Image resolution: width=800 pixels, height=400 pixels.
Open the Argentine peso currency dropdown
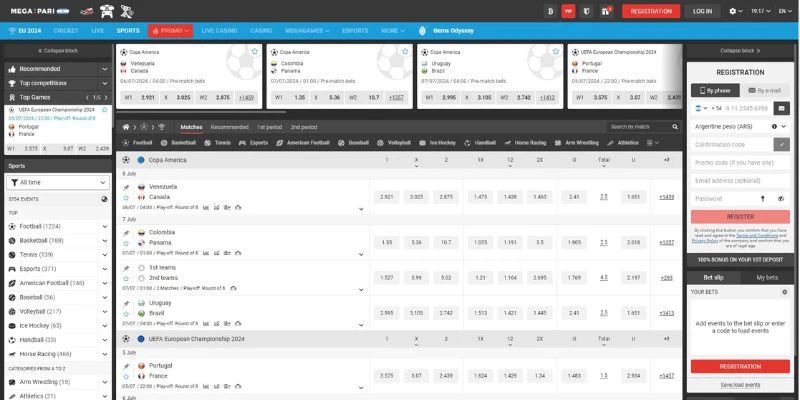(x=740, y=126)
